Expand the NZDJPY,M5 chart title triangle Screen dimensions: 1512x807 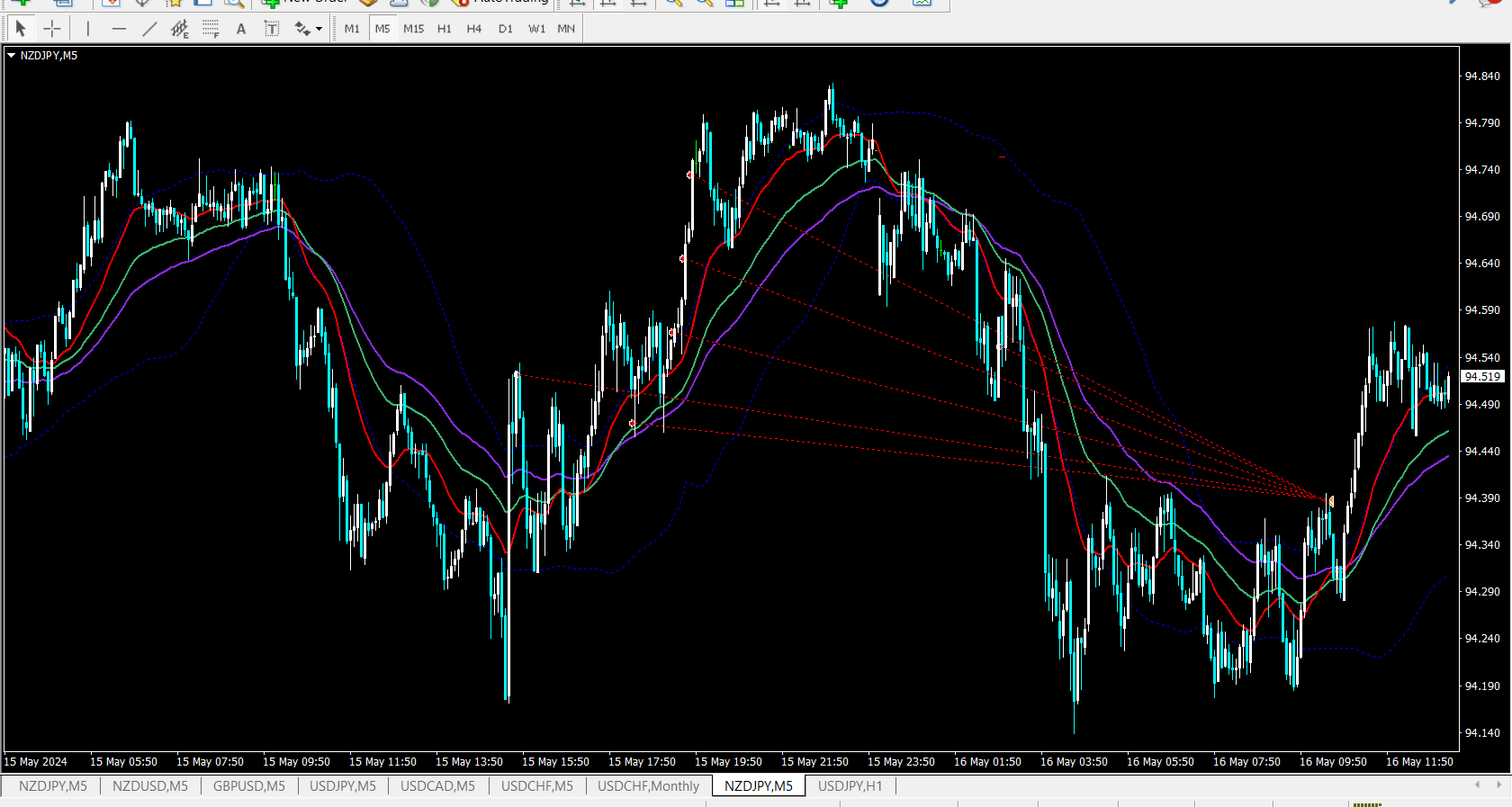click(x=11, y=55)
